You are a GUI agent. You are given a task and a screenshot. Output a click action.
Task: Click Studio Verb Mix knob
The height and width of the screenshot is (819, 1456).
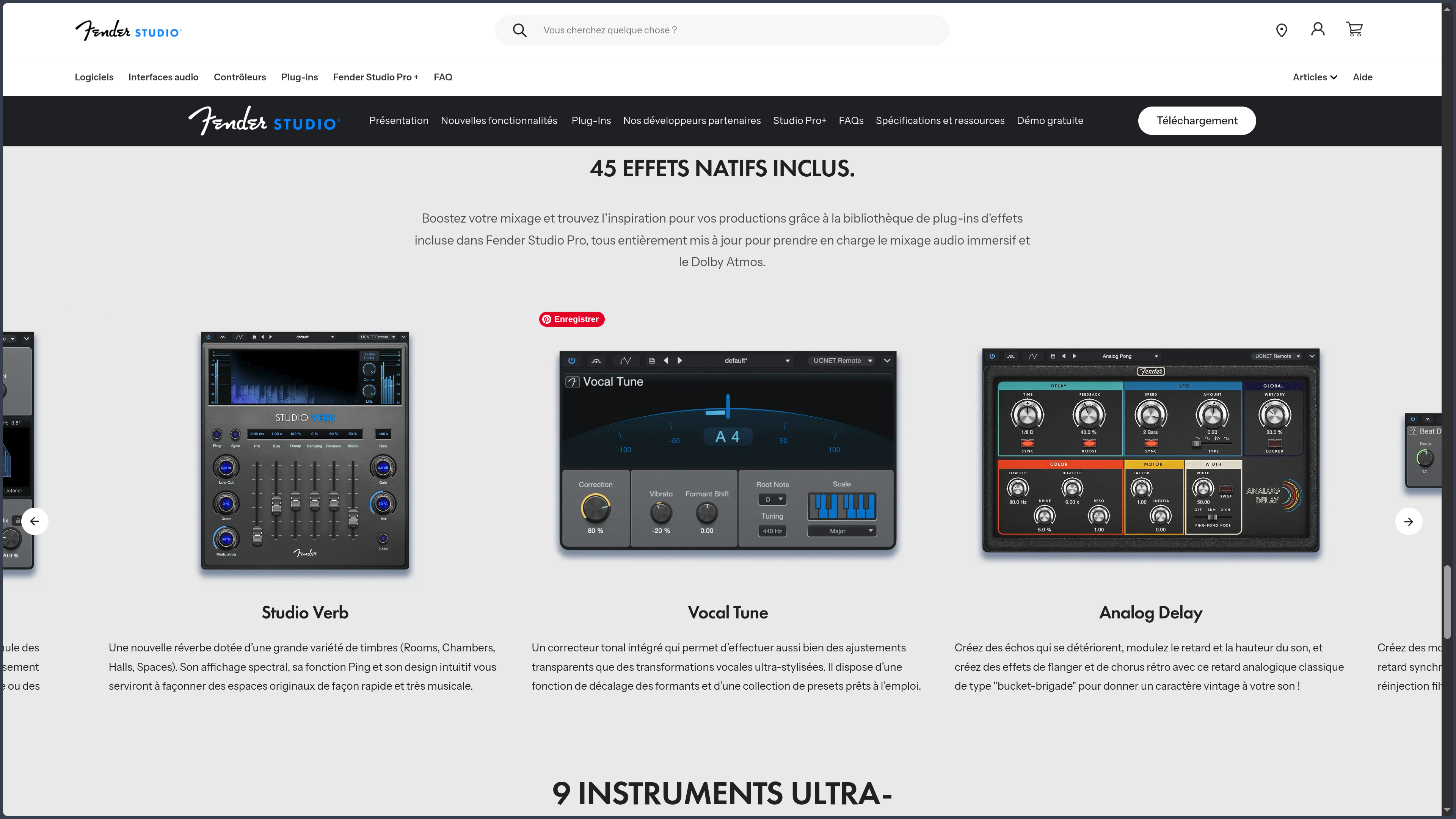383,504
